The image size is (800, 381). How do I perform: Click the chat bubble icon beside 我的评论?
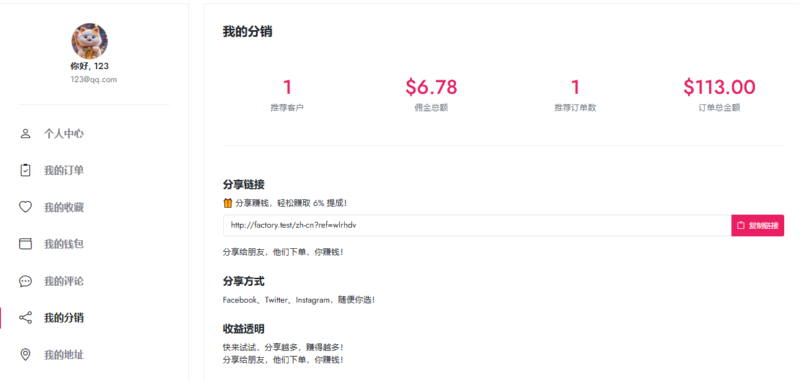click(x=25, y=281)
